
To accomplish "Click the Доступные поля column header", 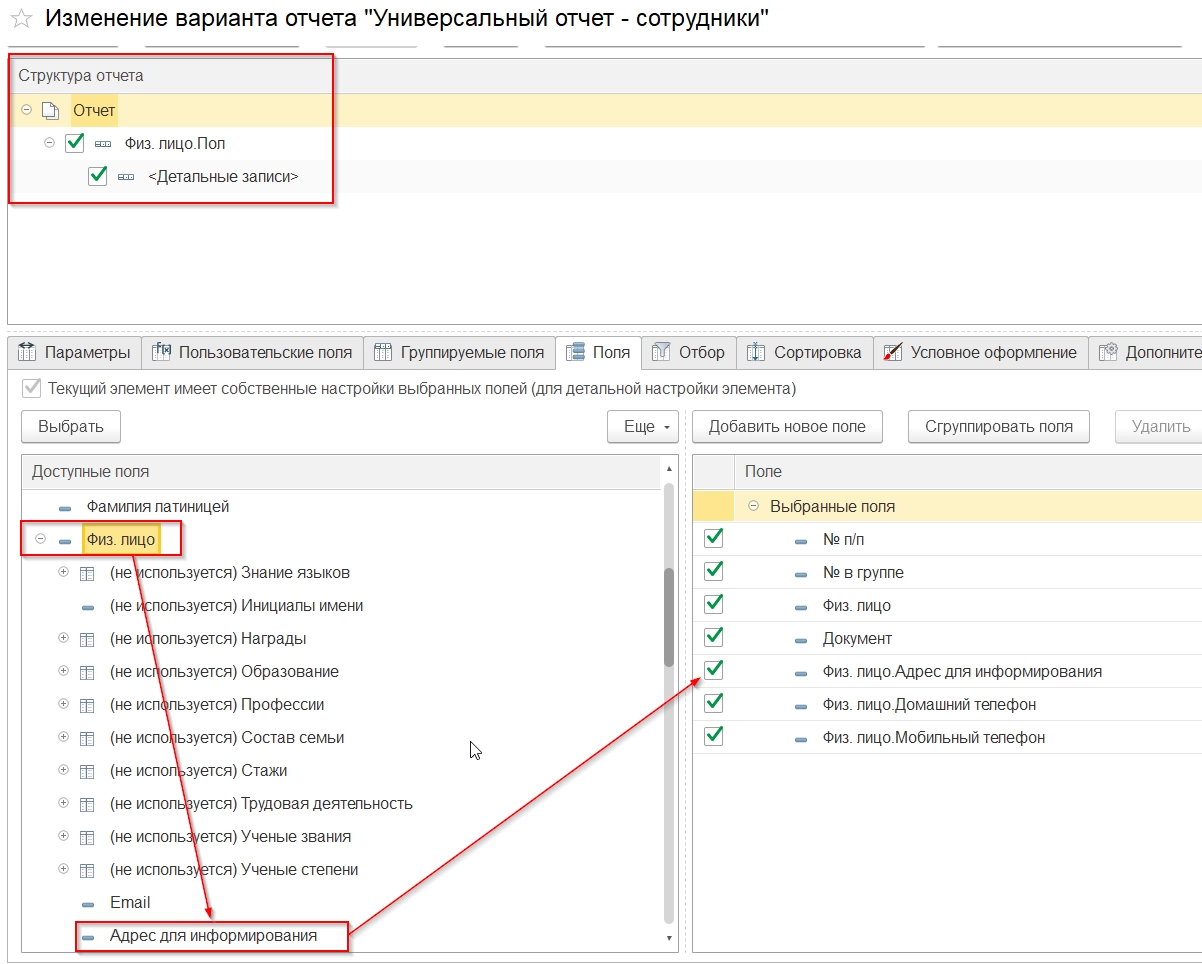I will 340,471.
